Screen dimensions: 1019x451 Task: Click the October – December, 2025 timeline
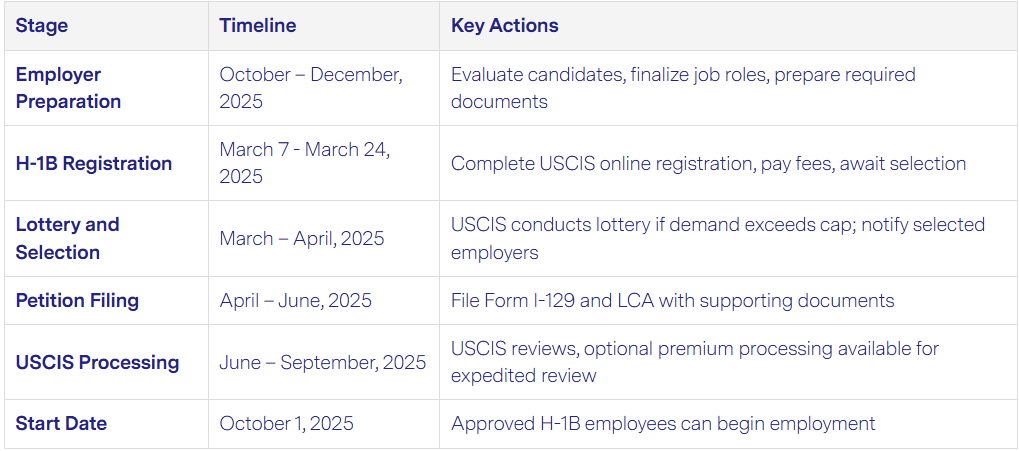311,88
